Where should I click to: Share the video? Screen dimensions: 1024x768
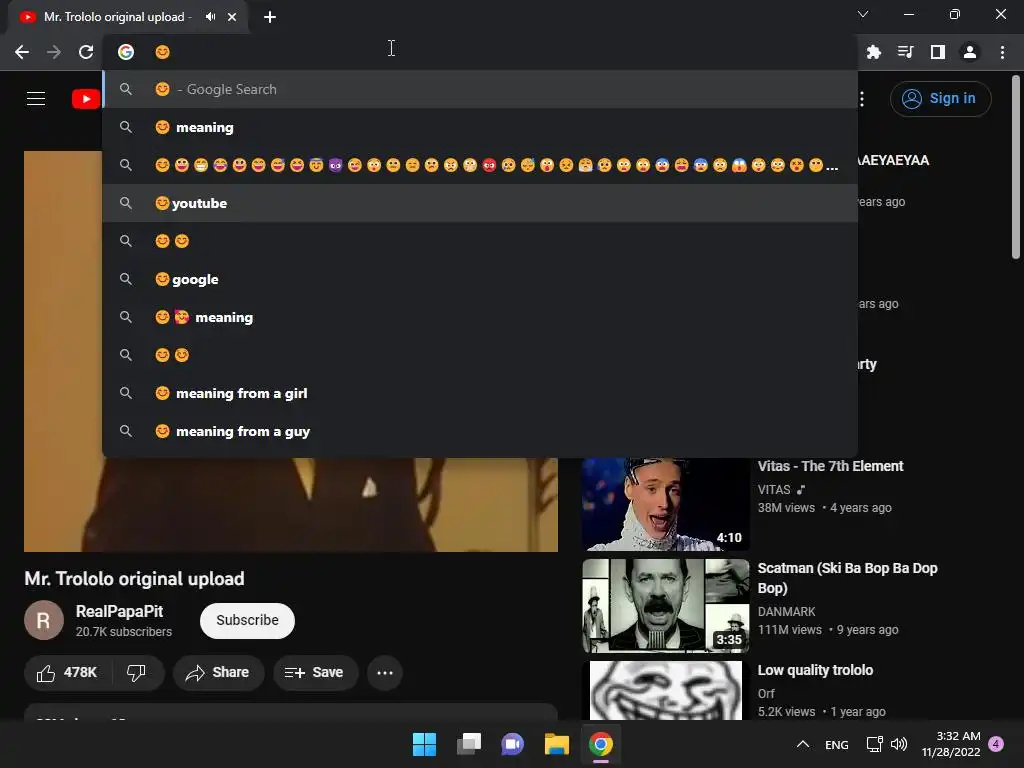(218, 673)
